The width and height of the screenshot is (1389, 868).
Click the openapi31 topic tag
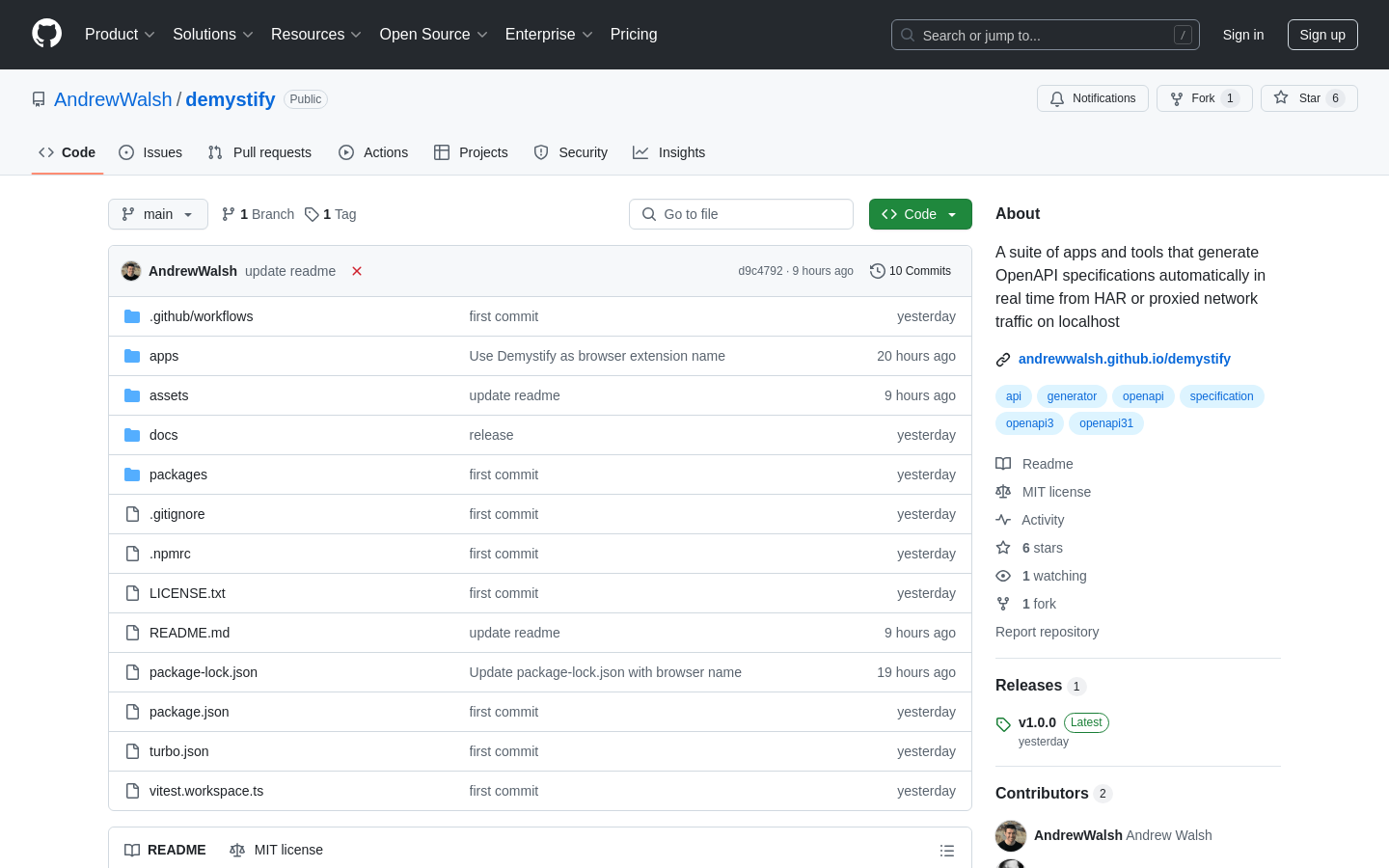(x=1106, y=423)
